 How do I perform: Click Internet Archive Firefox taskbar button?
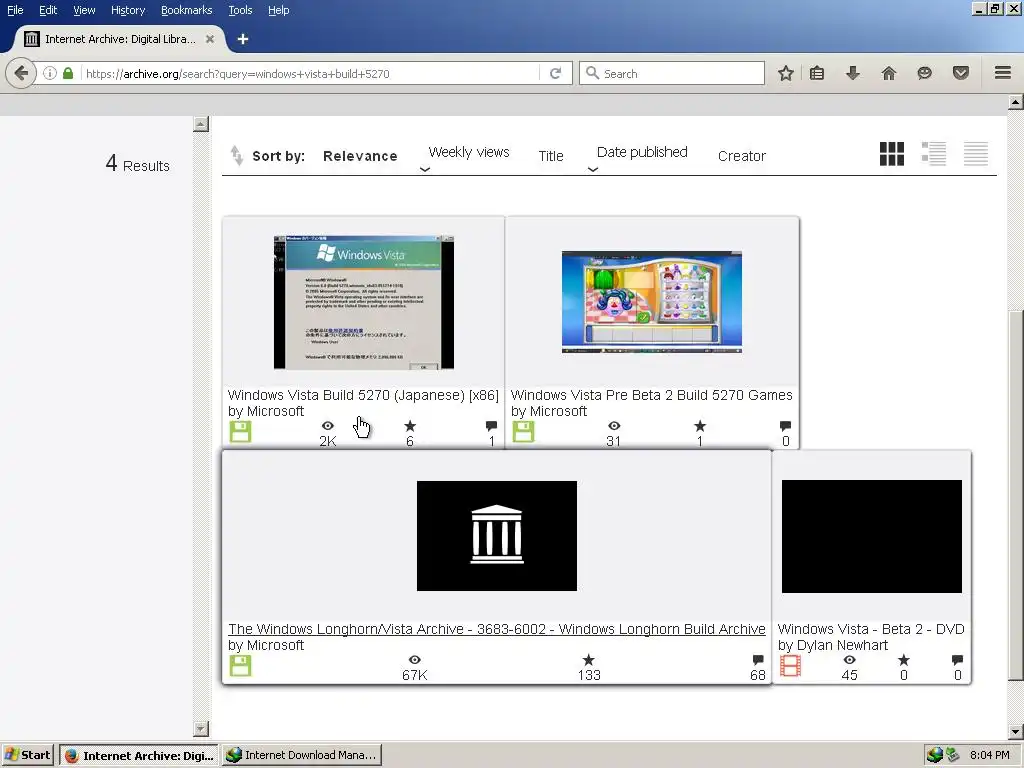pos(140,755)
